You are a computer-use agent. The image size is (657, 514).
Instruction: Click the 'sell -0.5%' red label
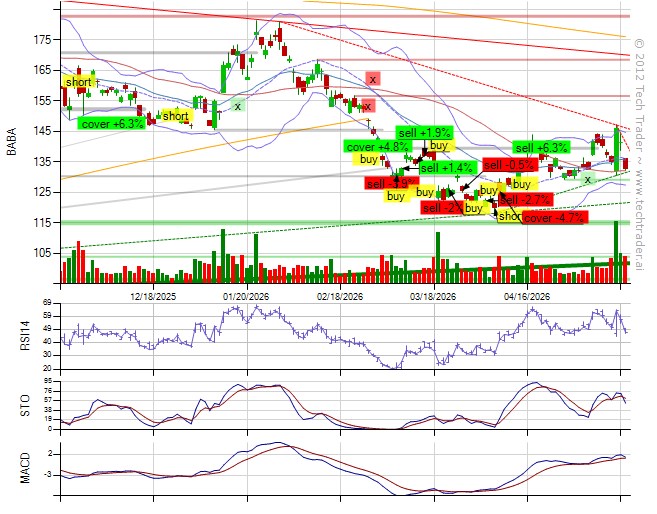tap(510, 165)
